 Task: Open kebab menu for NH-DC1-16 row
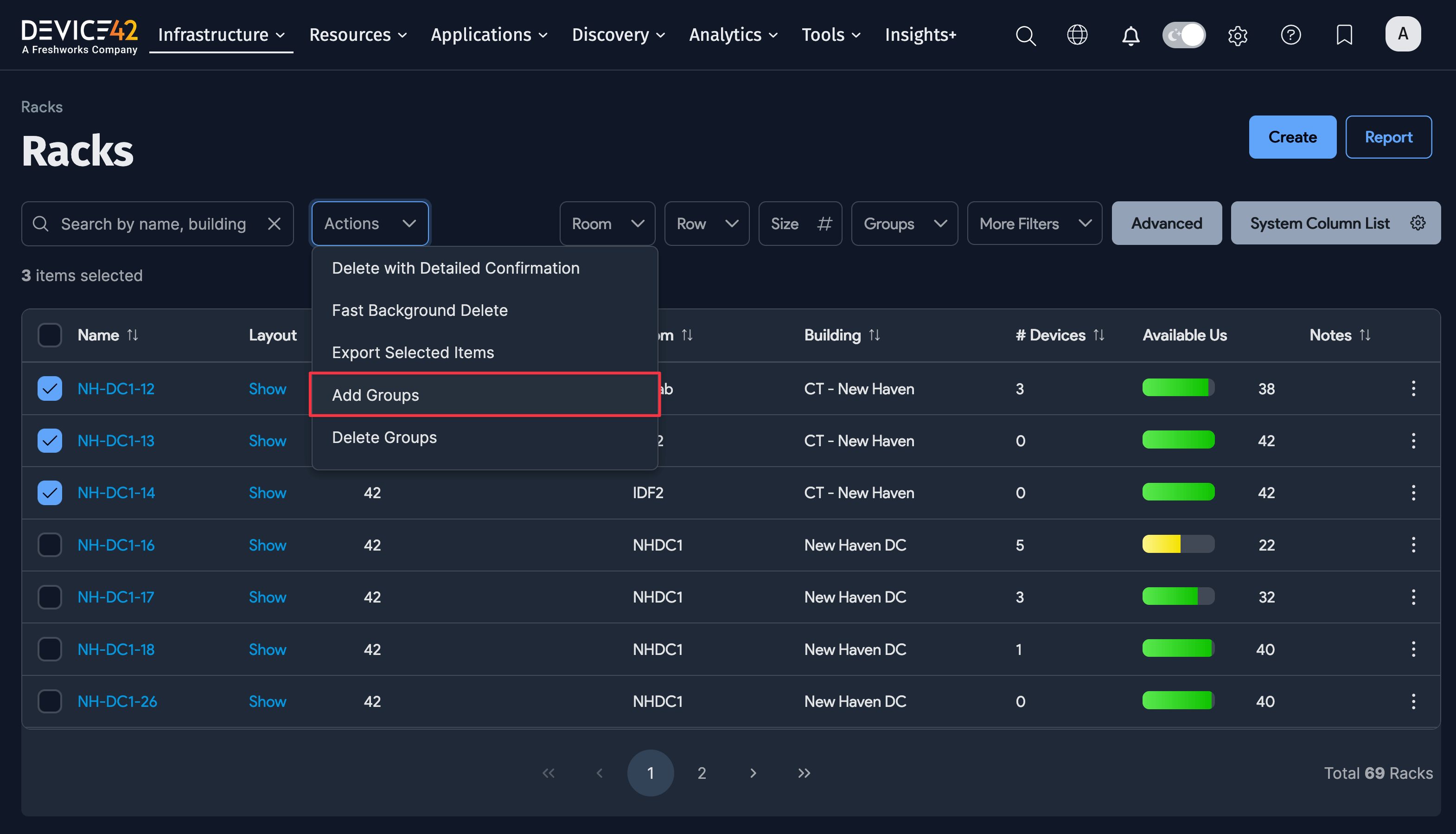[1413, 545]
